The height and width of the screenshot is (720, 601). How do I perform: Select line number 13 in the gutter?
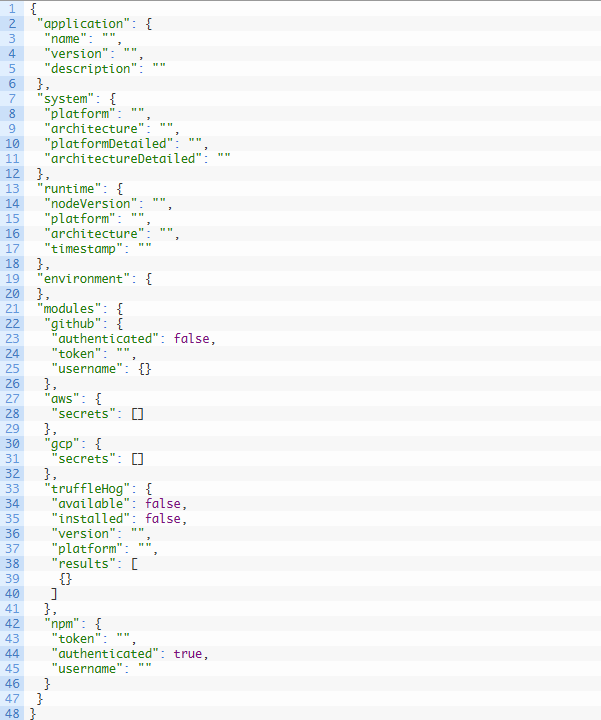pyautogui.click(x=14, y=187)
